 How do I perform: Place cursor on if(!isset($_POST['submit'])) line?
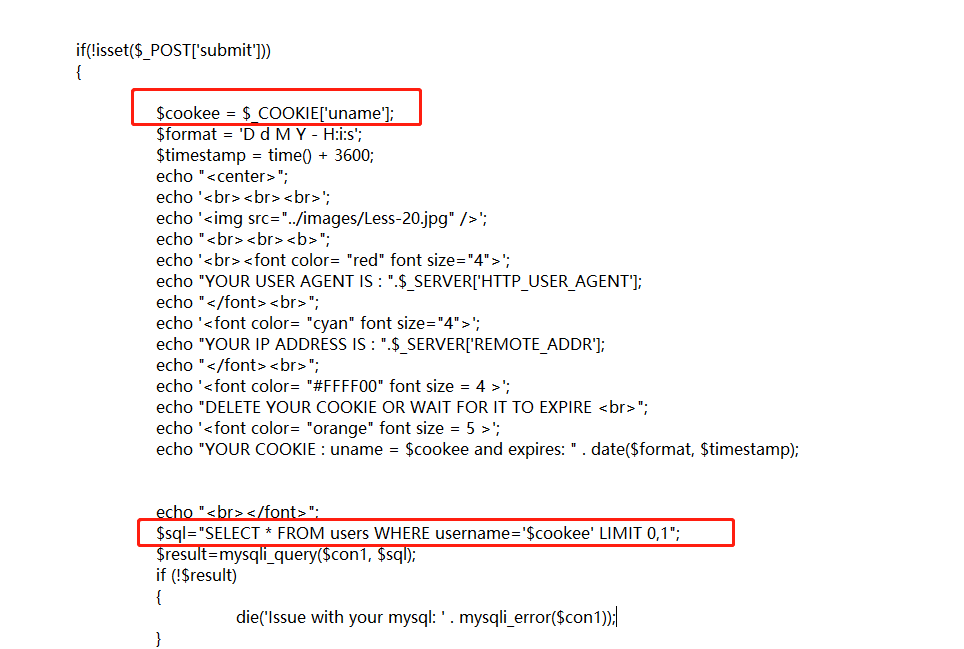point(173,50)
